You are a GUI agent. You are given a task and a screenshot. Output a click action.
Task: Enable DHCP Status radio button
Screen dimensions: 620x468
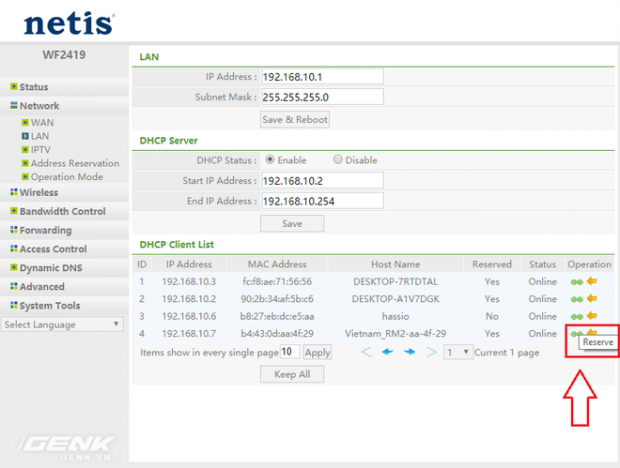coord(270,159)
